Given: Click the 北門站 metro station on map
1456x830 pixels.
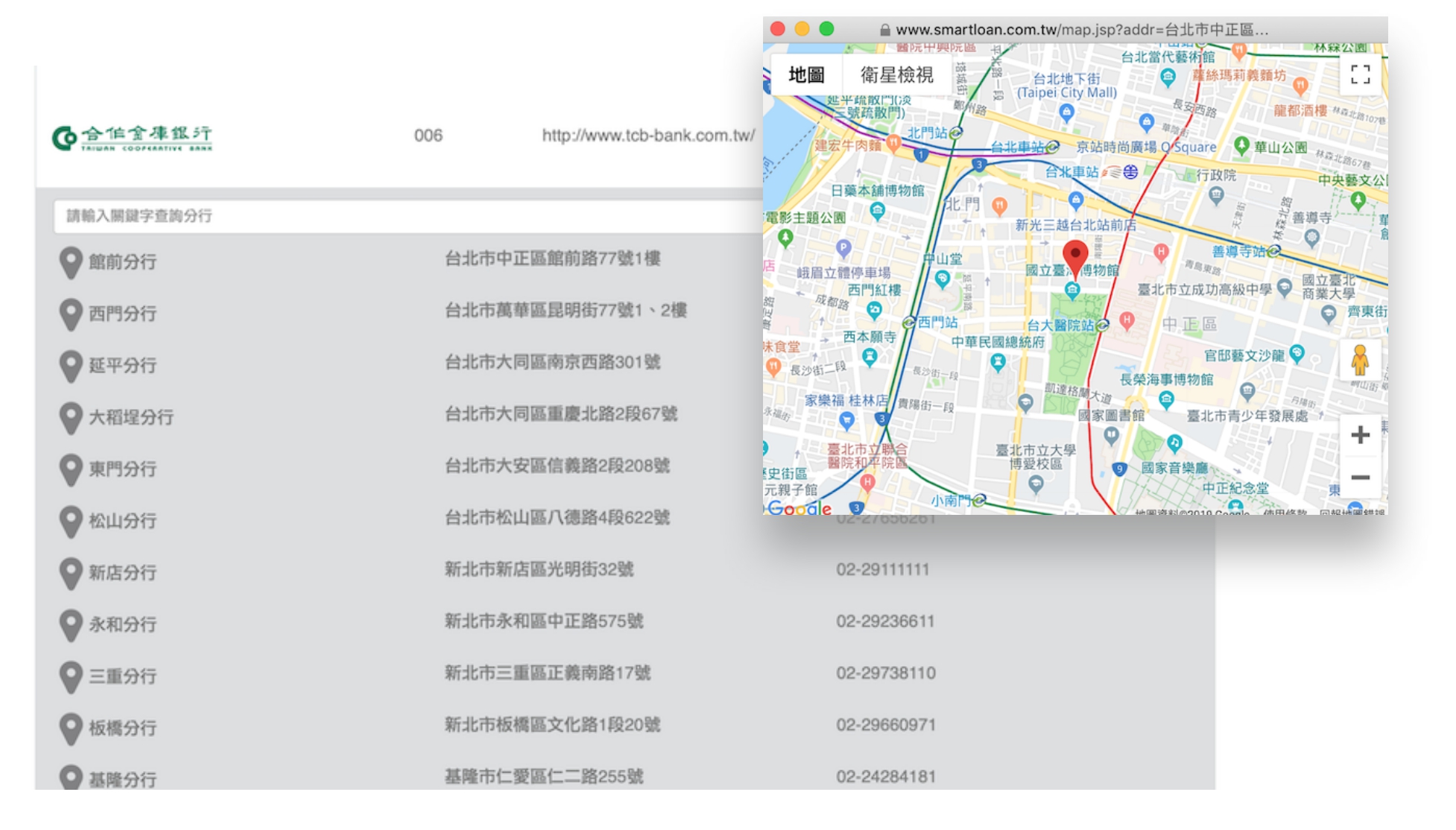Looking at the screenshot, I should 955,133.
